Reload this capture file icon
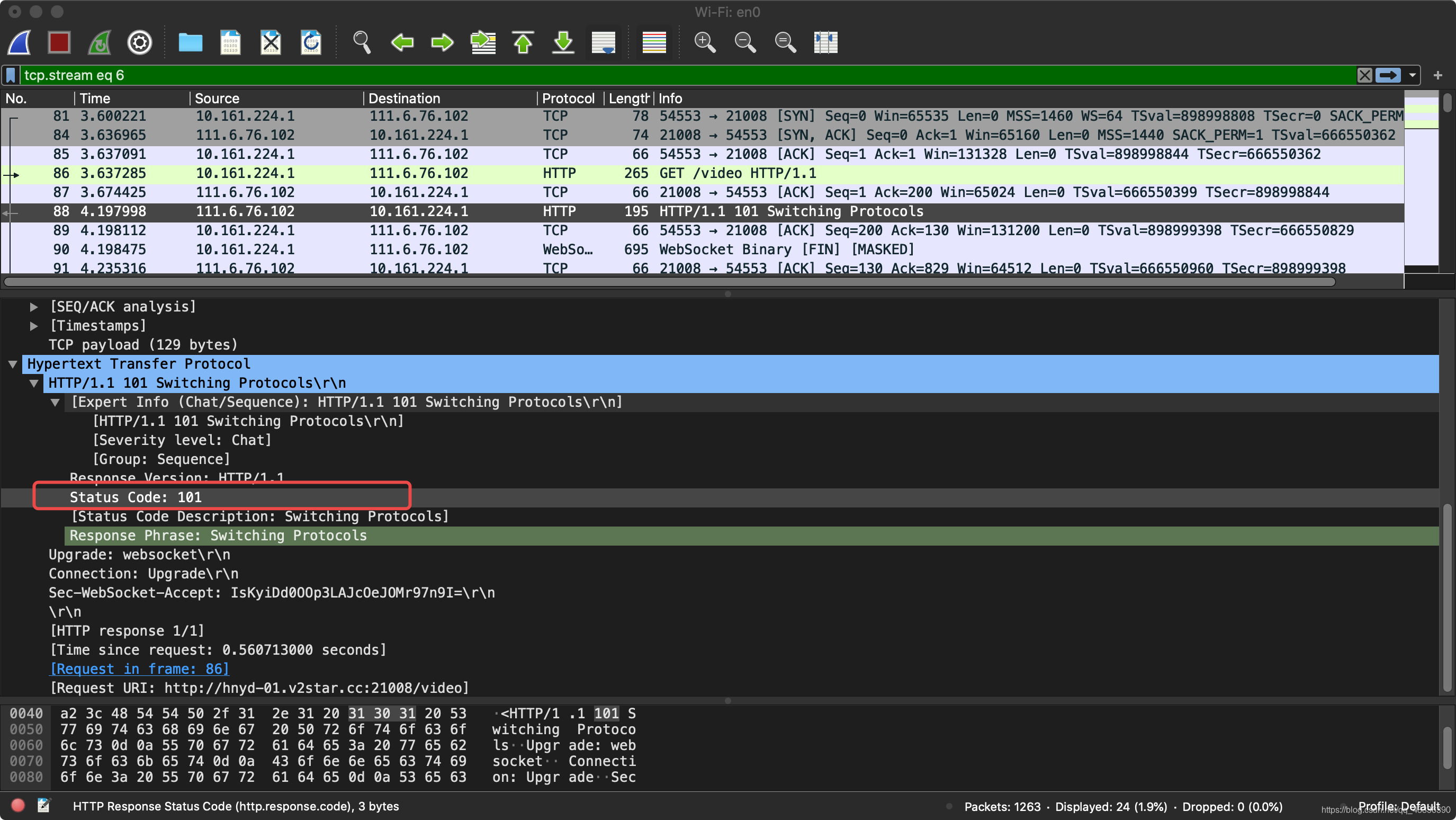Image resolution: width=1456 pixels, height=820 pixels. click(x=311, y=42)
